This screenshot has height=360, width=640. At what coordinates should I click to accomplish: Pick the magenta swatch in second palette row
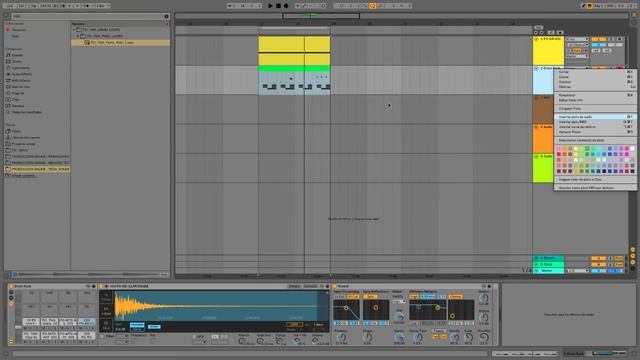[627, 154]
